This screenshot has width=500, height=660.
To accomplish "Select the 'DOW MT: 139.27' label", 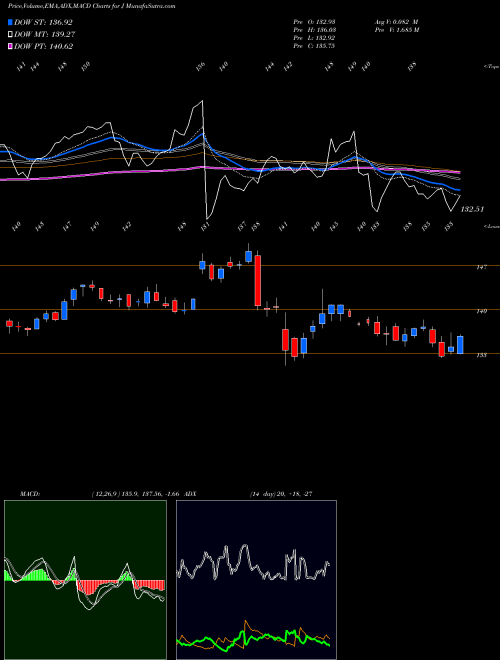I will [x=45, y=34].
